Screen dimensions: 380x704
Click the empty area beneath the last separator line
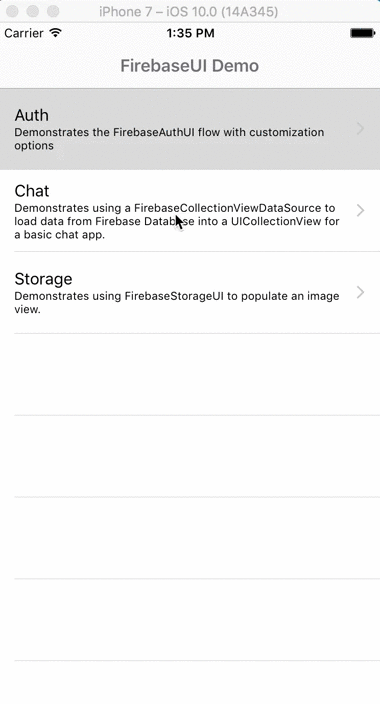click(190, 682)
